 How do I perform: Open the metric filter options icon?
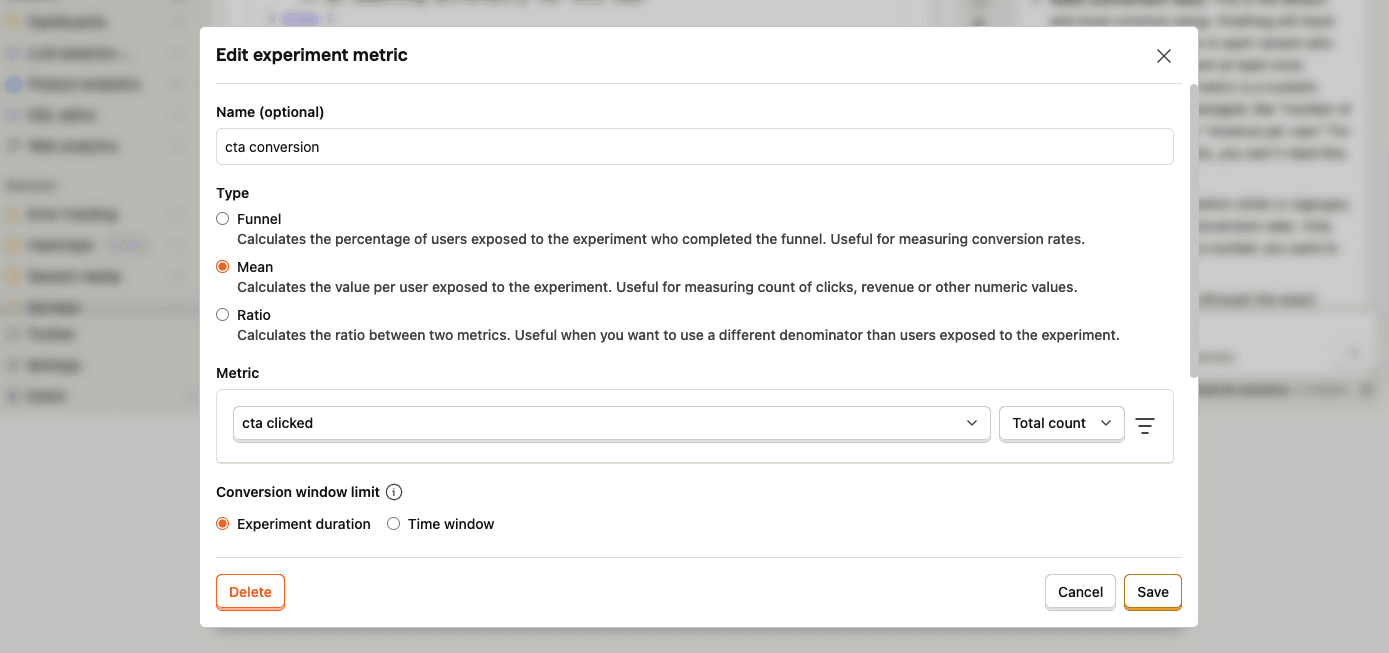click(1145, 425)
